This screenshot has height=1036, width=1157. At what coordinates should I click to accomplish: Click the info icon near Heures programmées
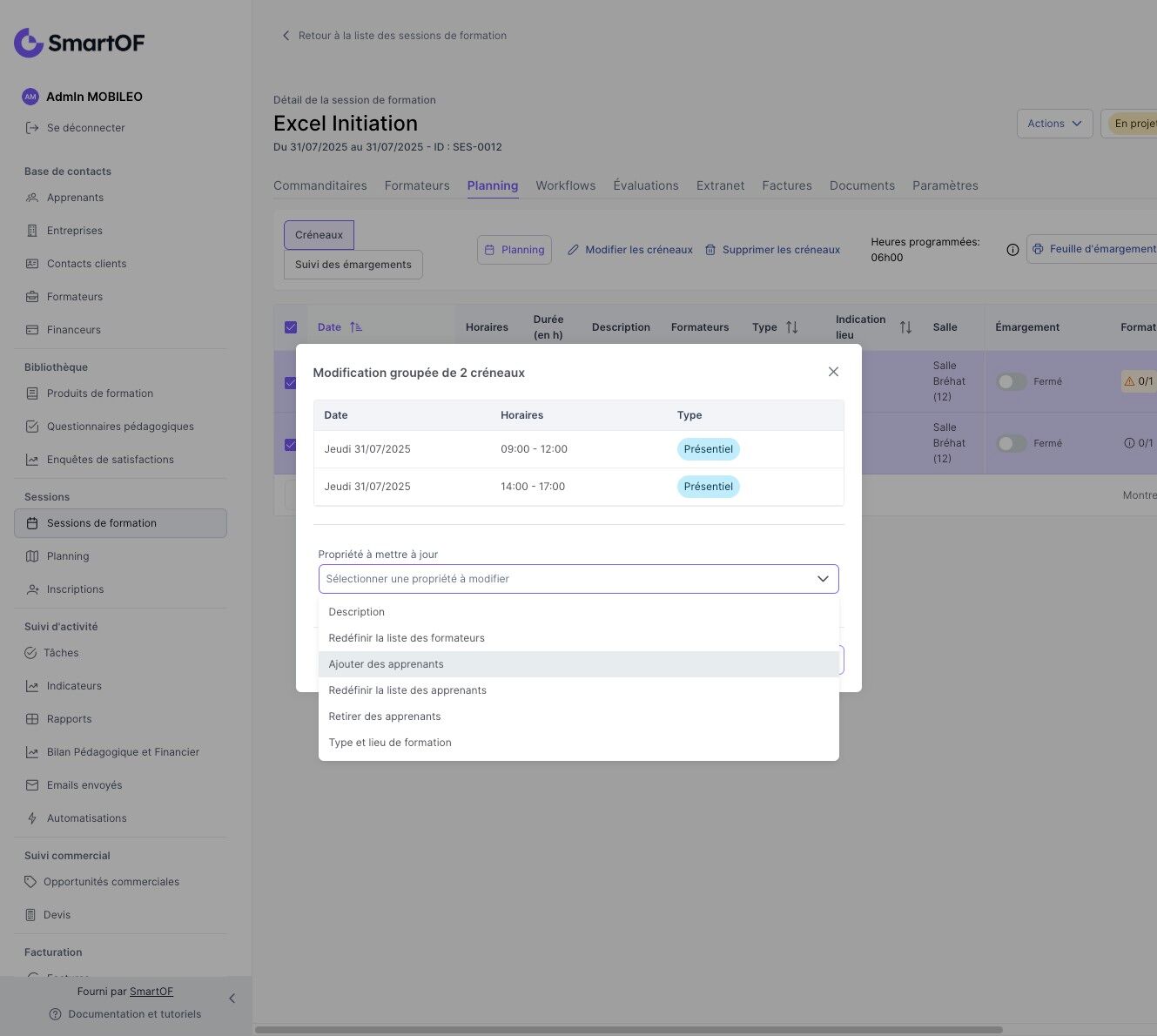pyautogui.click(x=1012, y=250)
